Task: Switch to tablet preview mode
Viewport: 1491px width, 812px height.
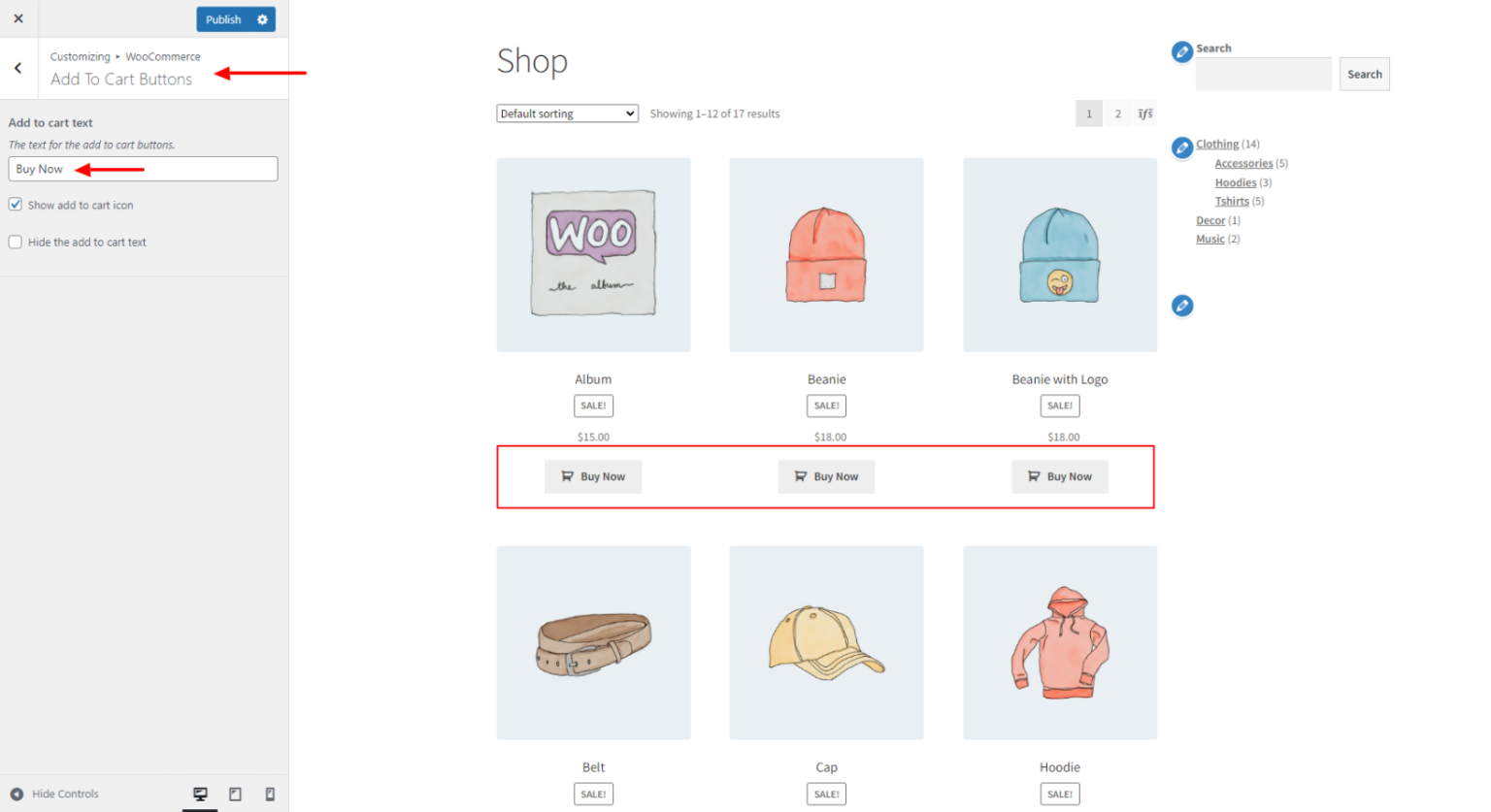Action: [235, 794]
